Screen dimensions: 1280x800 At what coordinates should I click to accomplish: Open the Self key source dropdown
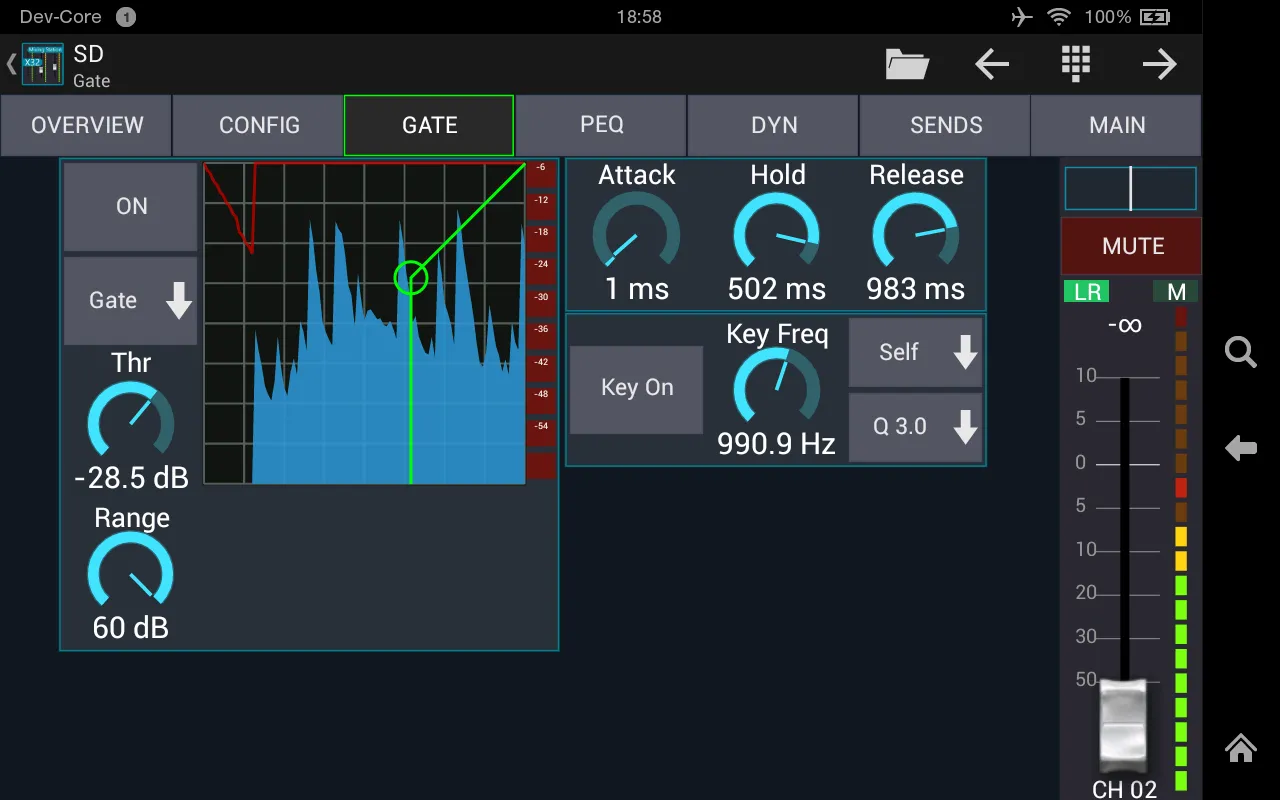tap(915, 352)
